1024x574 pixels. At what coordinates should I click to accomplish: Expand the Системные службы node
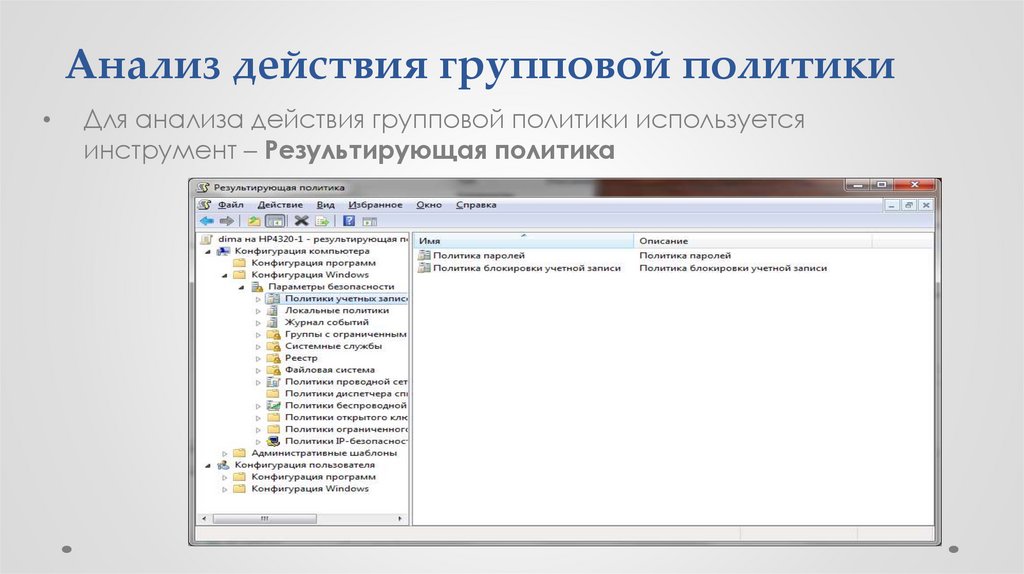tap(258, 347)
